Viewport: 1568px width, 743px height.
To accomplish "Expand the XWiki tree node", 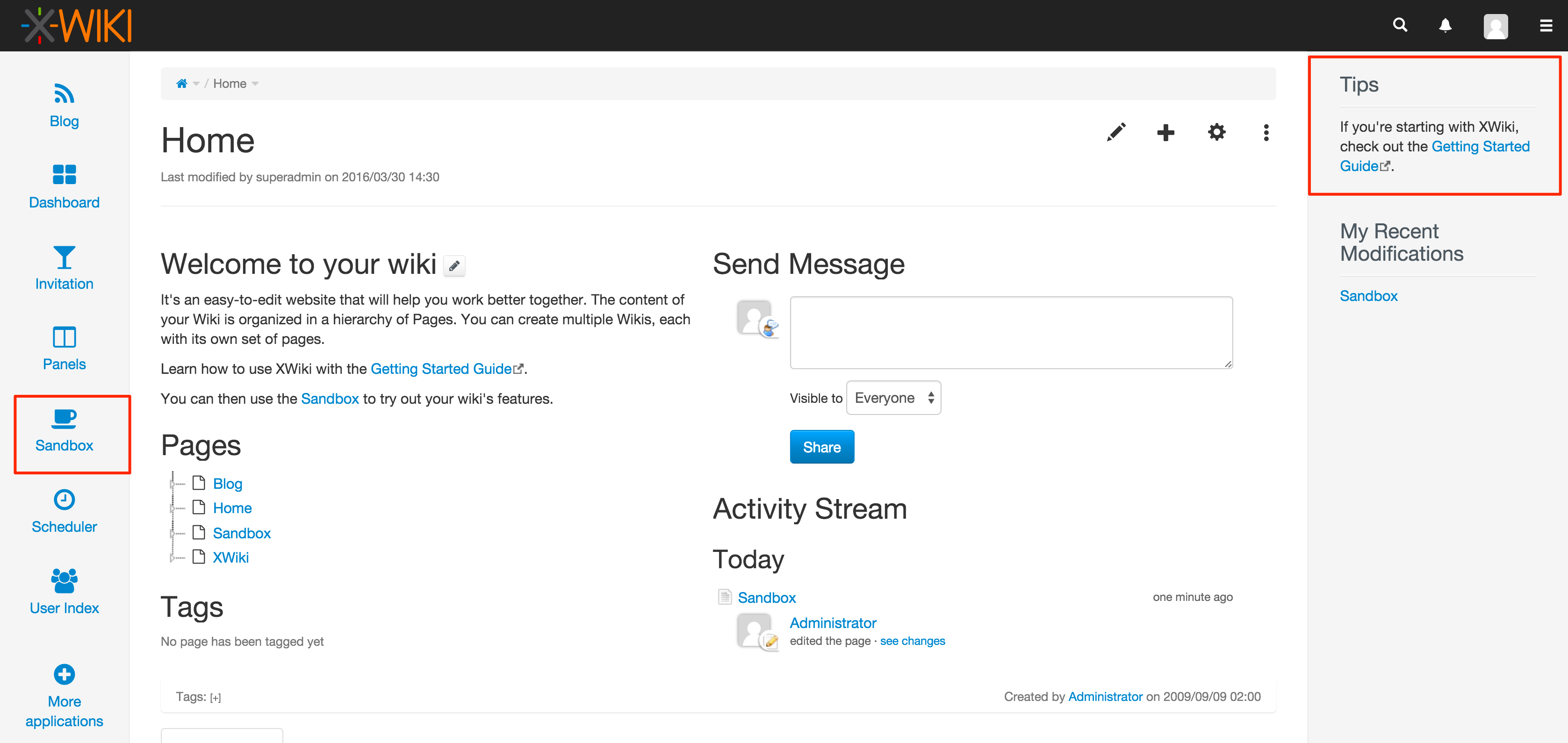I will click(x=172, y=558).
